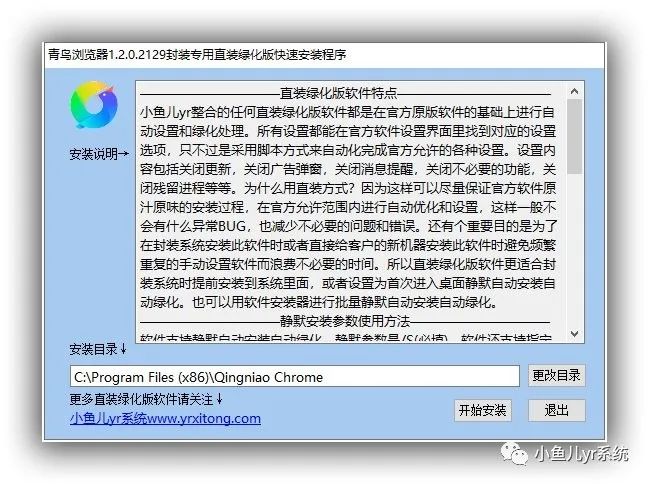The image size is (649, 484).
Task: Exit installer via 退出 button
Action: tap(556, 410)
